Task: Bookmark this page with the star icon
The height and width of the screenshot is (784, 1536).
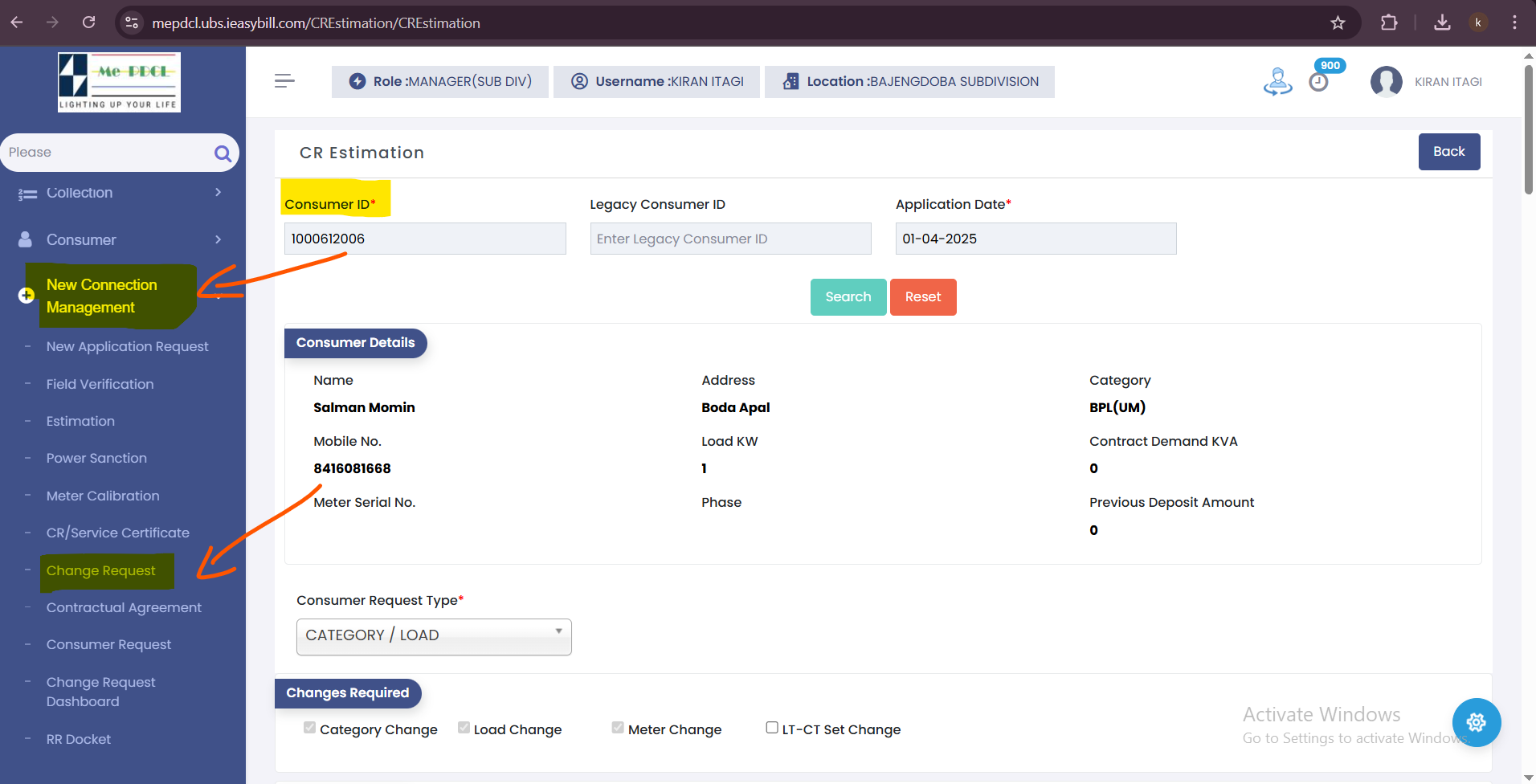Action: click(1338, 22)
